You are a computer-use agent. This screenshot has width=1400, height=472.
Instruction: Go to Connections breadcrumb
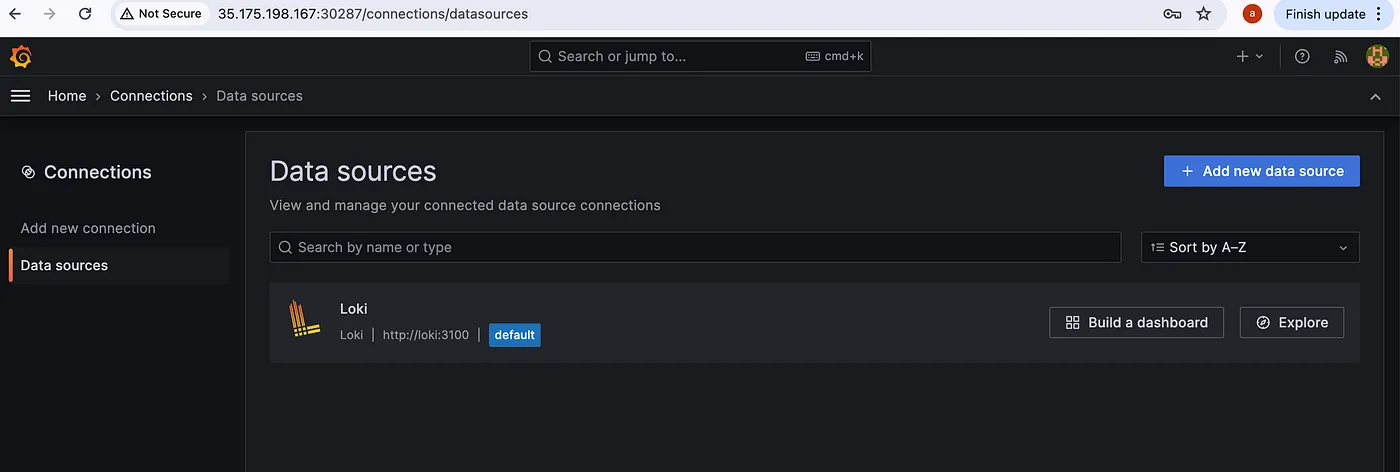pos(151,96)
